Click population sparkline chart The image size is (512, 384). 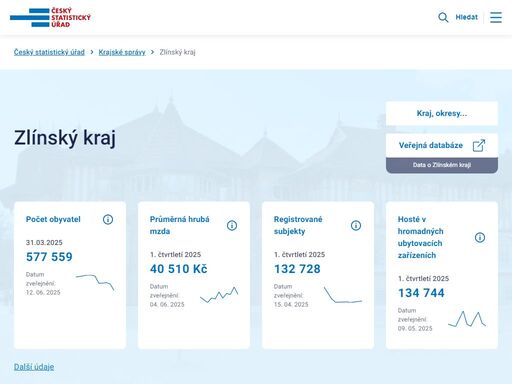coord(95,282)
